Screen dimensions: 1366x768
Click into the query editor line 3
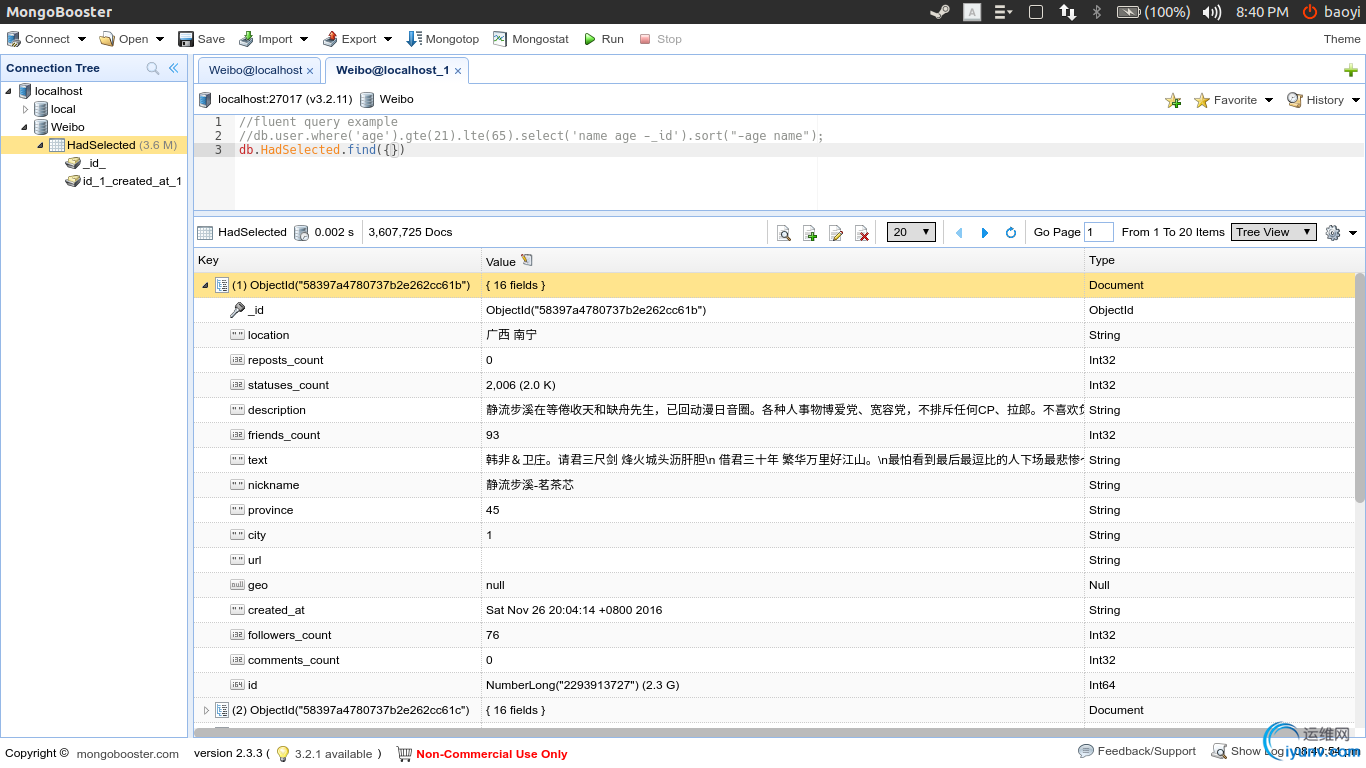[800, 150]
